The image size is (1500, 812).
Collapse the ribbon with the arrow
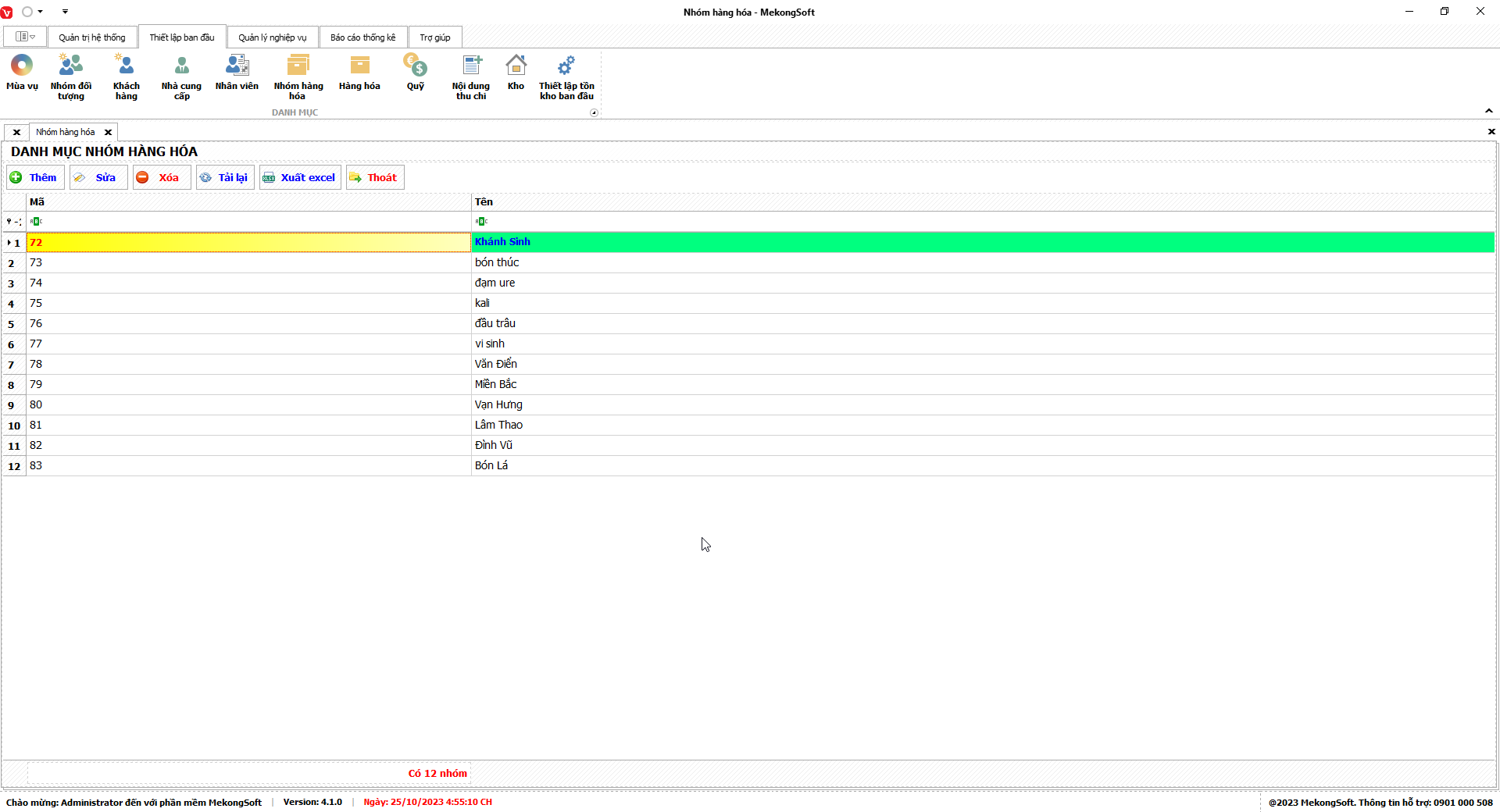click(x=1488, y=111)
